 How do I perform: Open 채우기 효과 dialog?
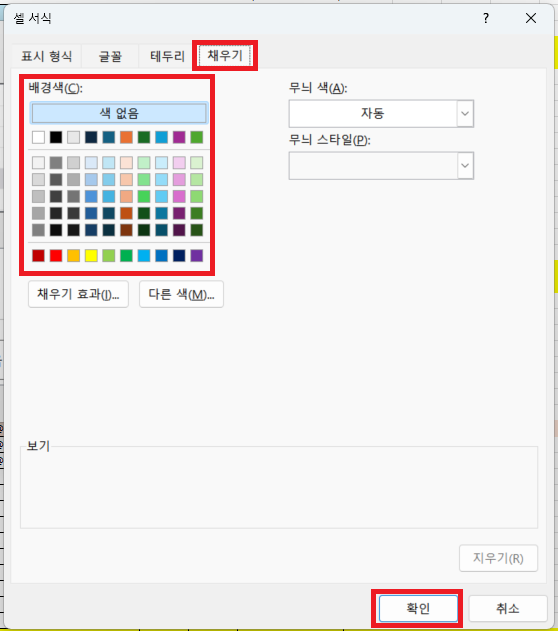78,294
